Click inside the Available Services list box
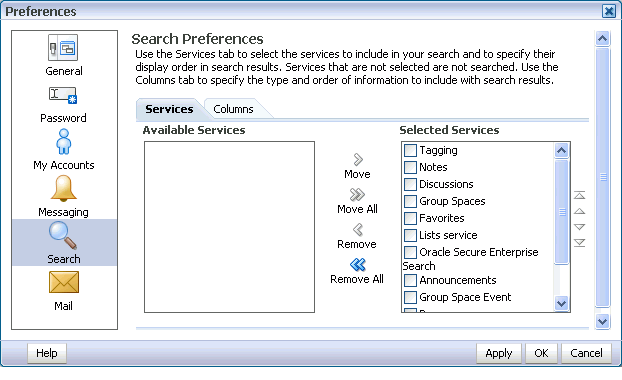Screen dimensions: 622x380 [x=229, y=227]
